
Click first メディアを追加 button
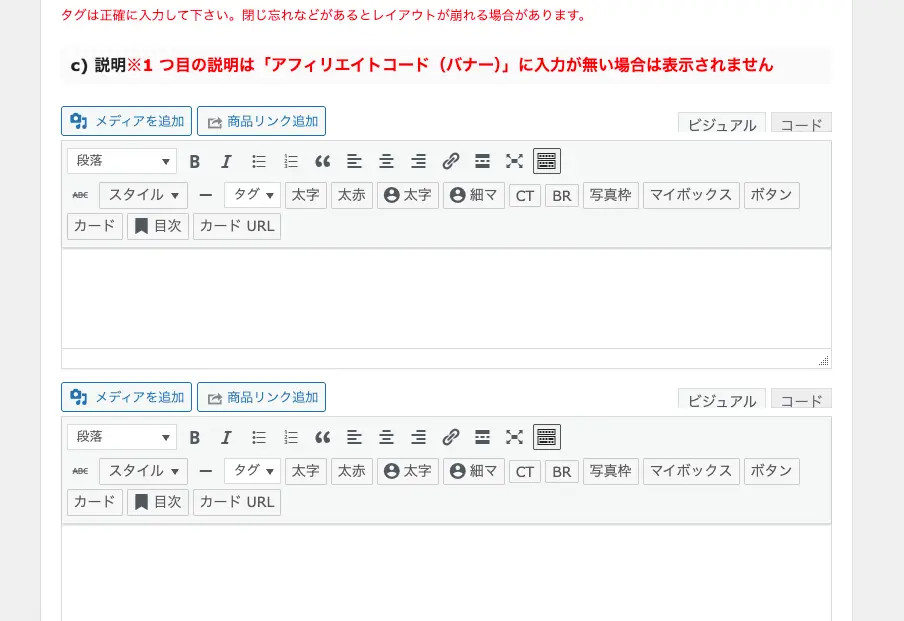tap(127, 122)
